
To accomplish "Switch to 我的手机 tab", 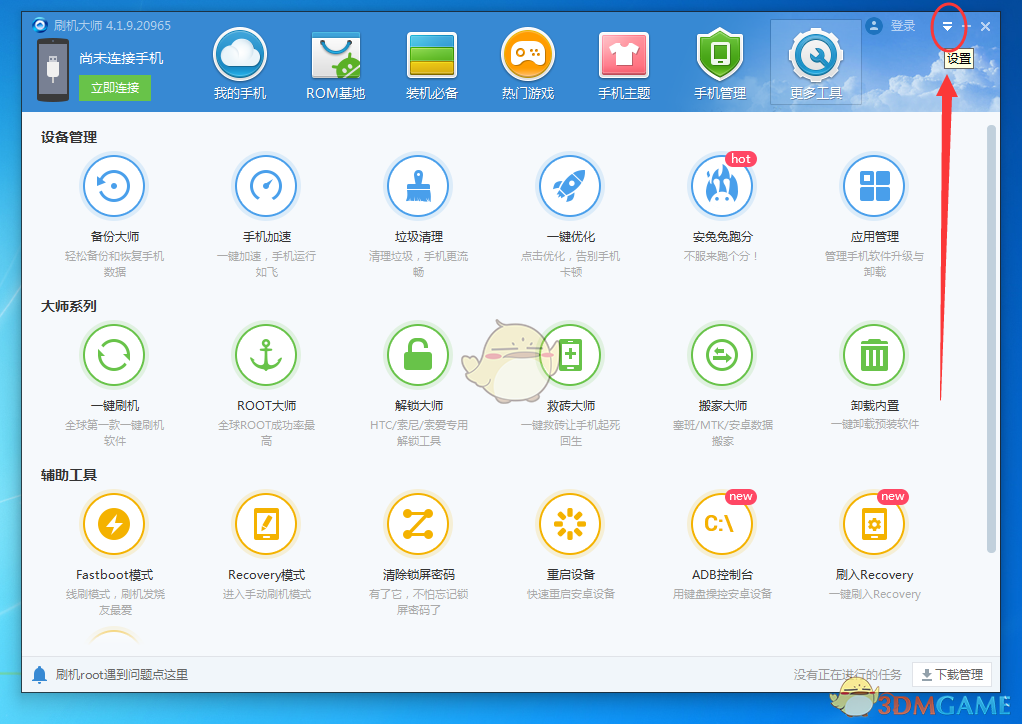I will point(240,65).
